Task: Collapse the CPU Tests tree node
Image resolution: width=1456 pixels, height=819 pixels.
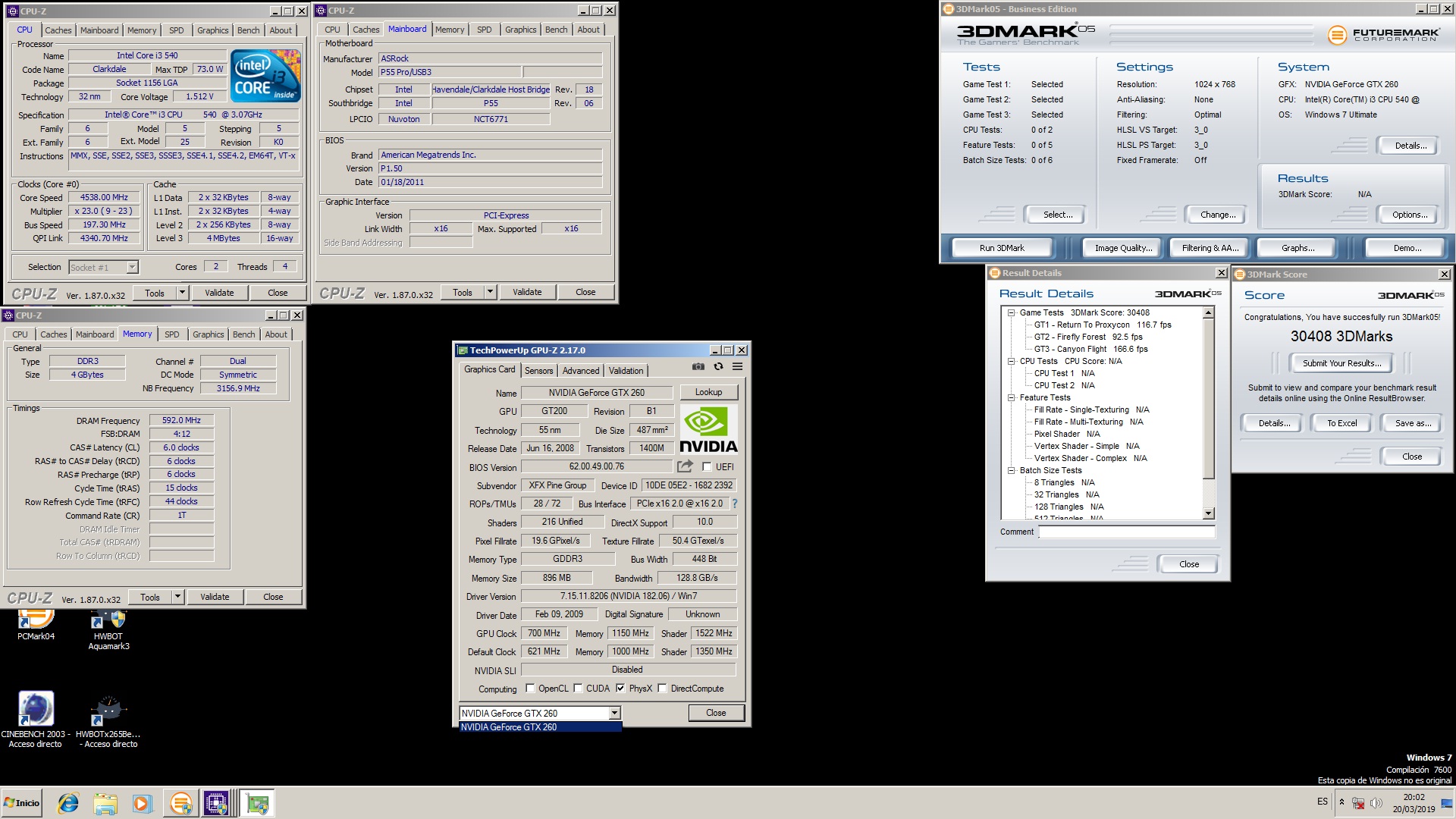Action: pos(1011,361)
